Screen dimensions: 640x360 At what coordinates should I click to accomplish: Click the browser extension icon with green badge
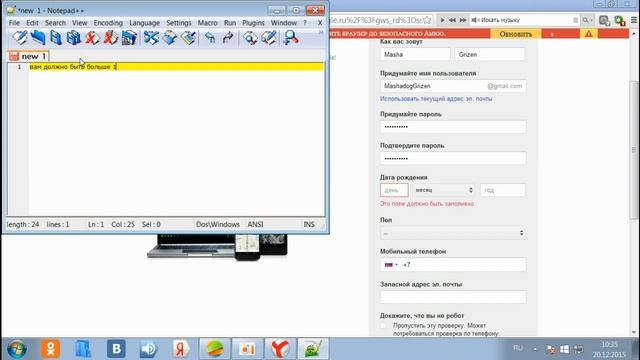tap(620, 20)
